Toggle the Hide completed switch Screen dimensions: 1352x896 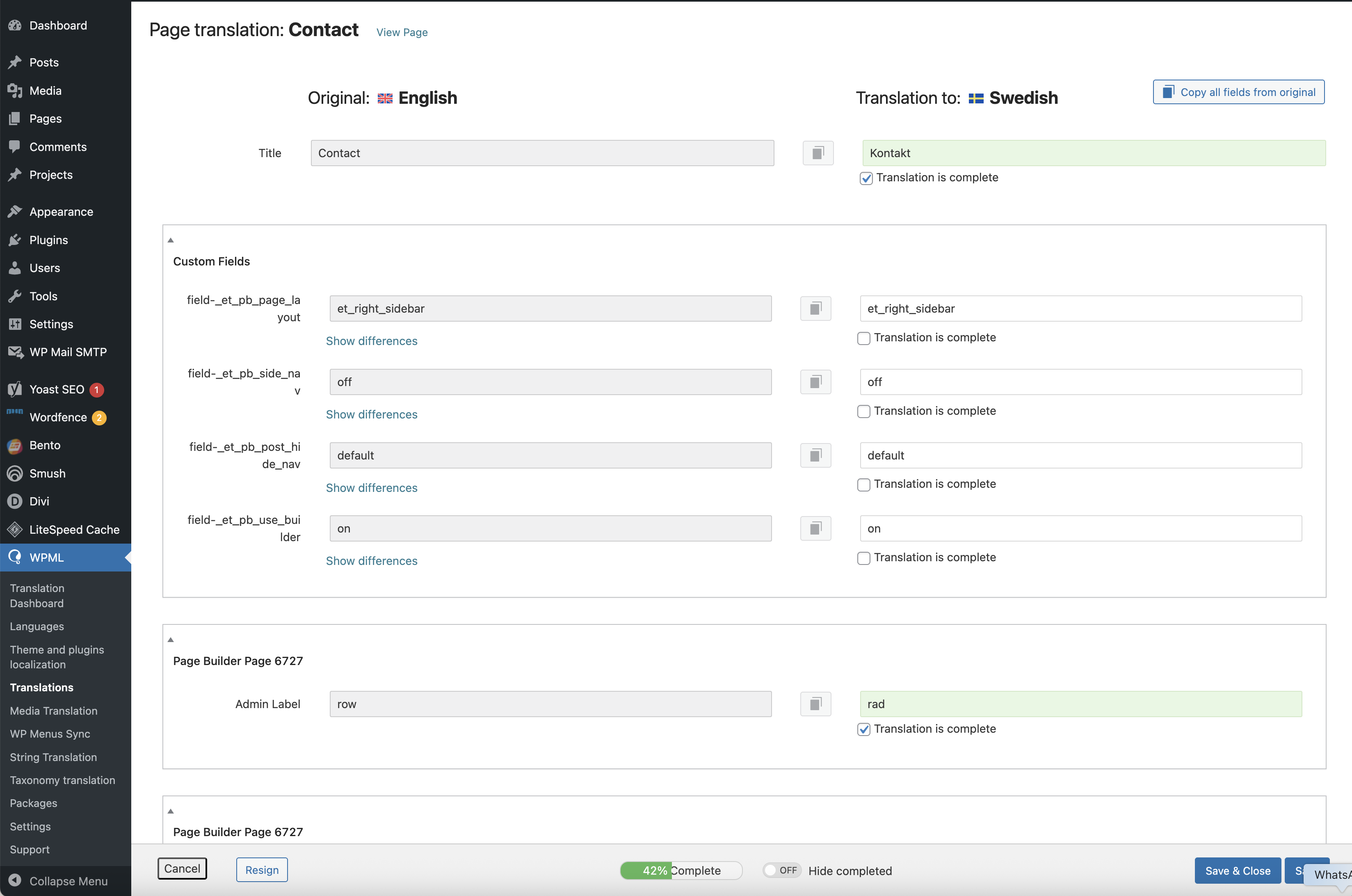point(782,870)
